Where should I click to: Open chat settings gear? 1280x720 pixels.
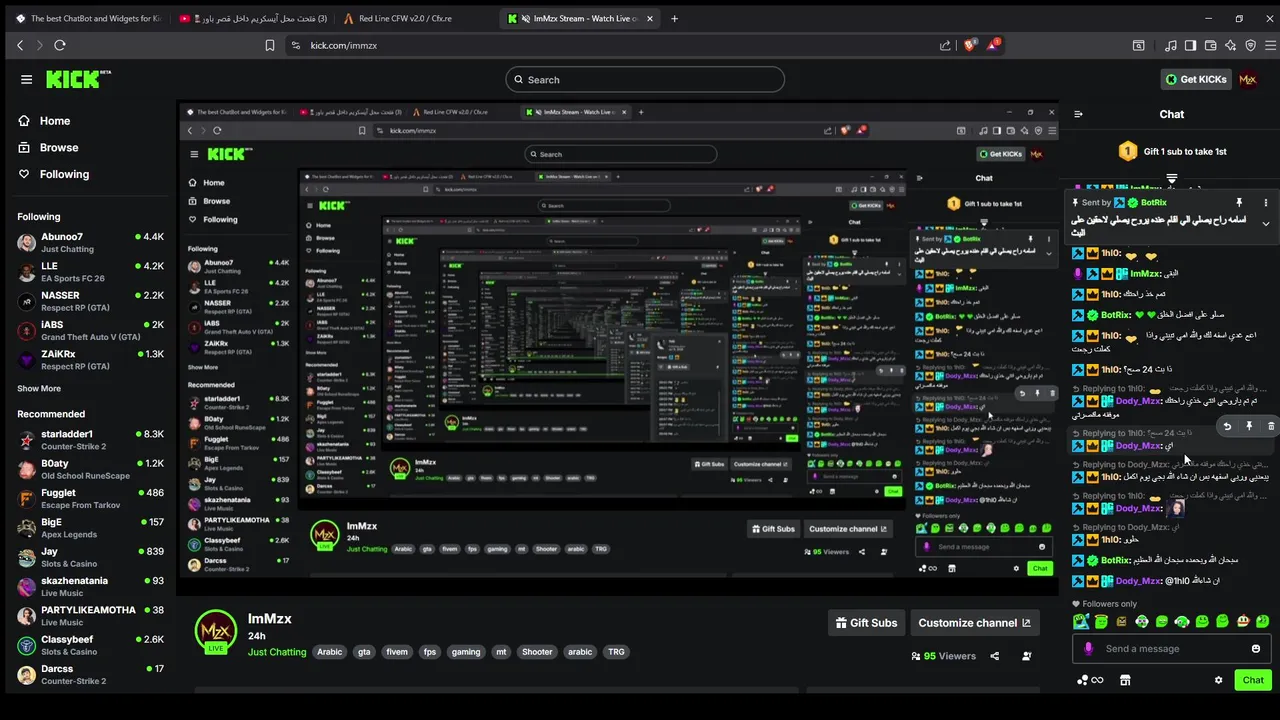(1218, 680)
